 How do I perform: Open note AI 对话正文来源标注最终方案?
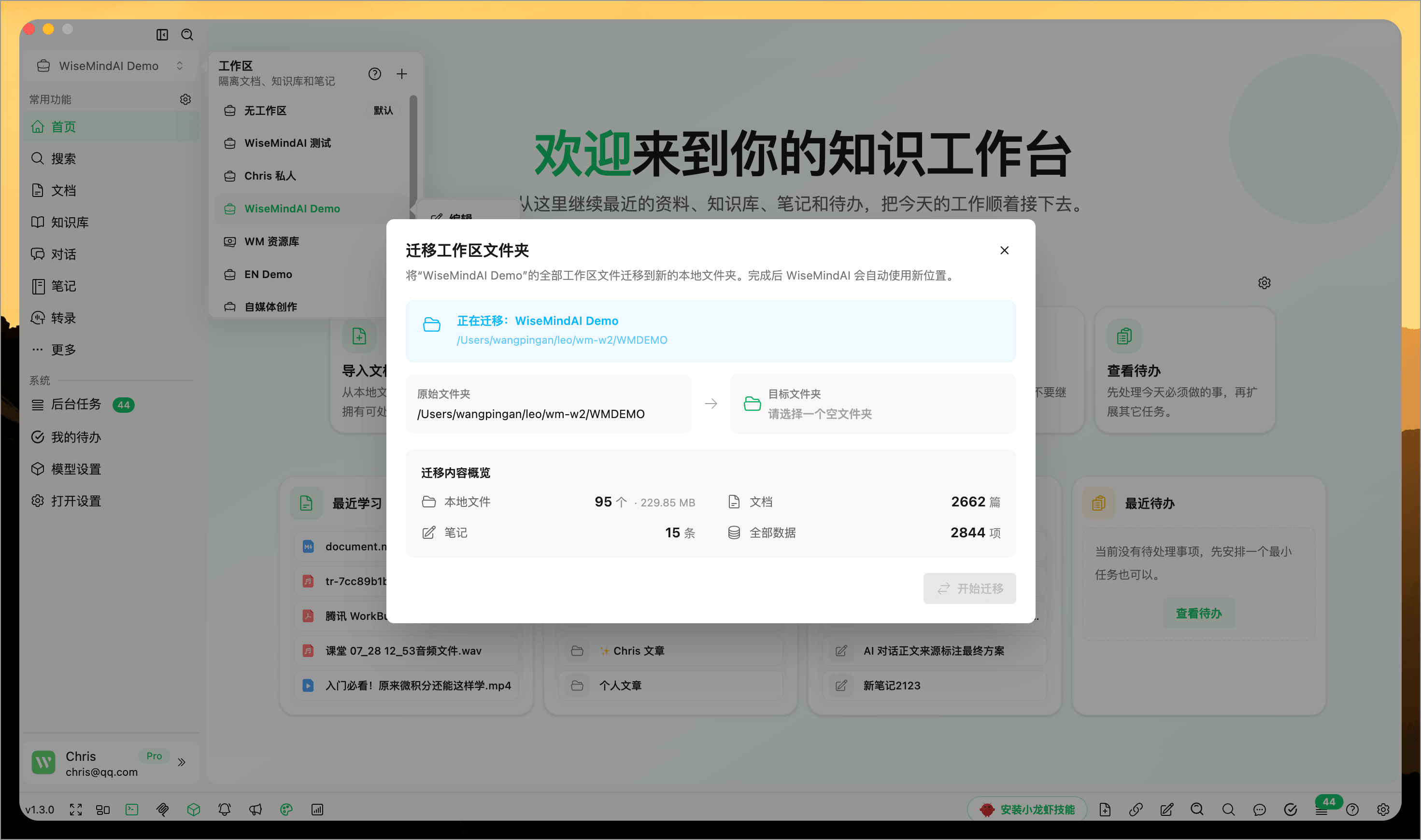(935, 651)
